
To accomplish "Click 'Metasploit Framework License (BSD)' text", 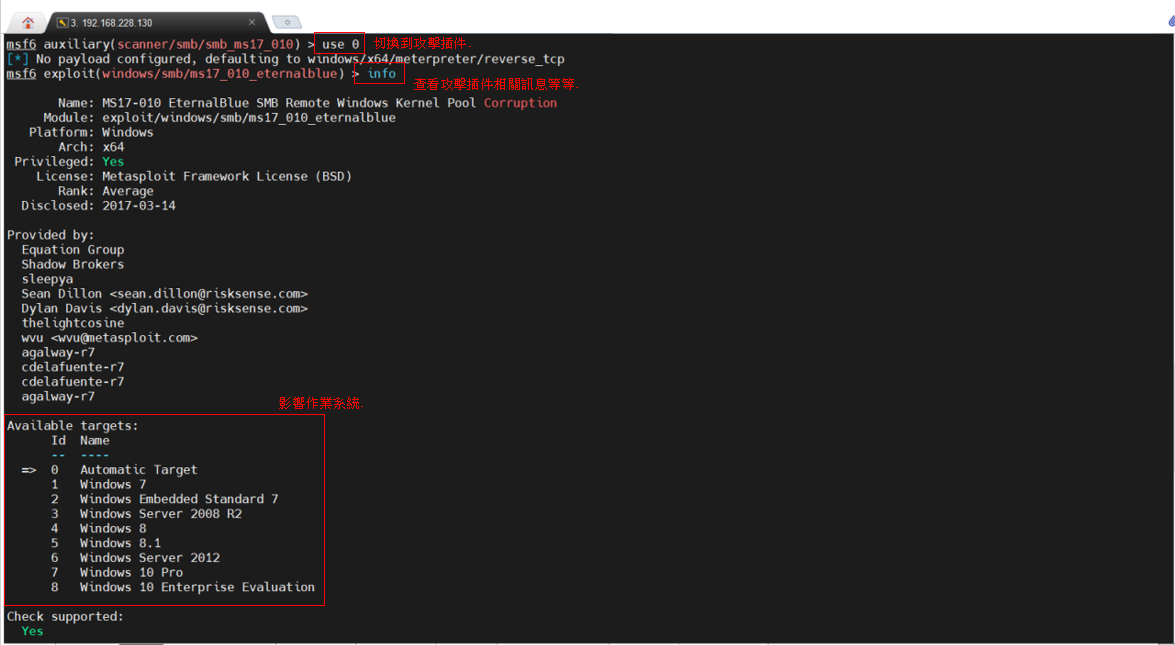I will click(227, 176).
